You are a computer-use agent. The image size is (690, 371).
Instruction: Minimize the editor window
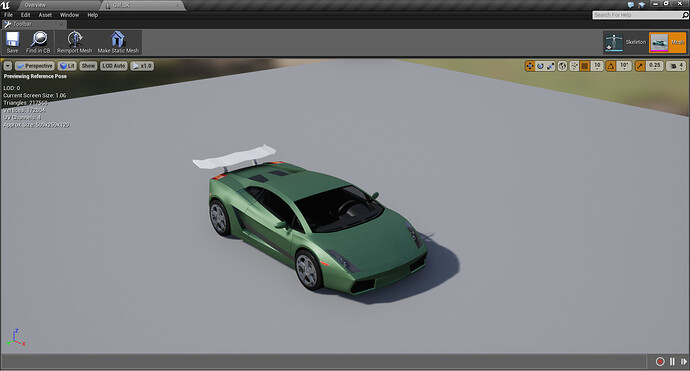point(656,4)
